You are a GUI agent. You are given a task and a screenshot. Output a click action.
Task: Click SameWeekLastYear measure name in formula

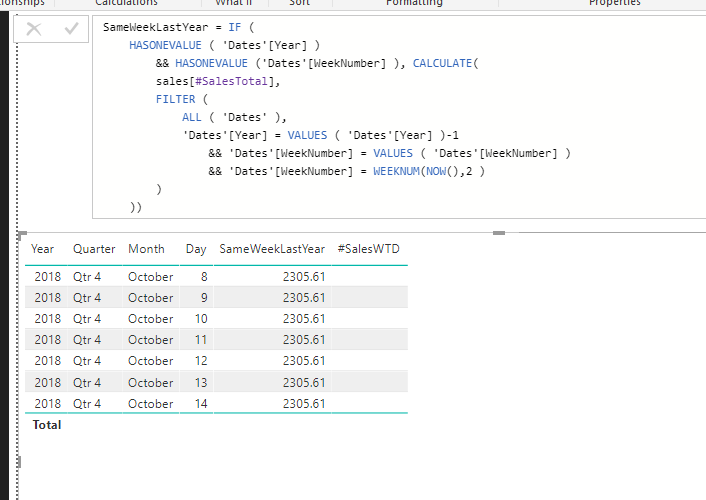tap(156, 27)
